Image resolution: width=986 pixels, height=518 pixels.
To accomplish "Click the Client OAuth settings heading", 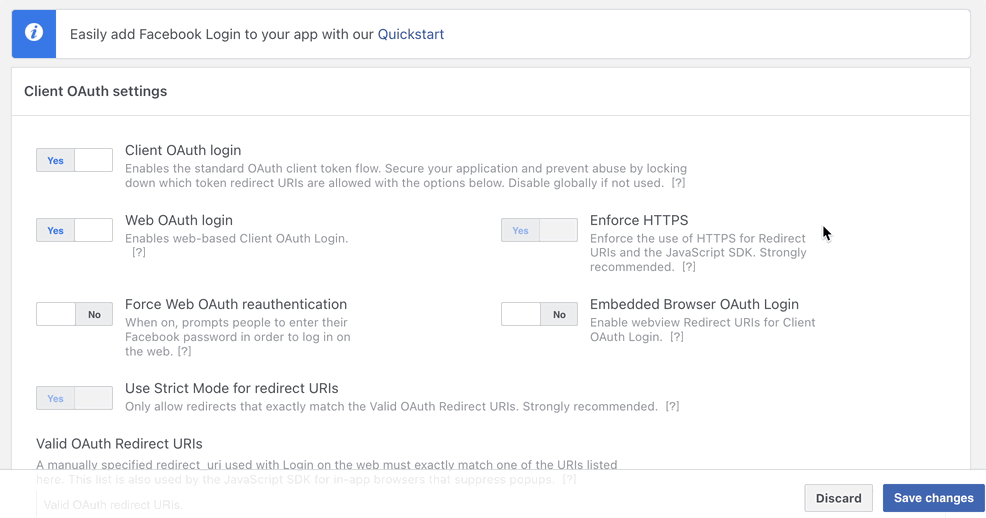I will point(96,91).
